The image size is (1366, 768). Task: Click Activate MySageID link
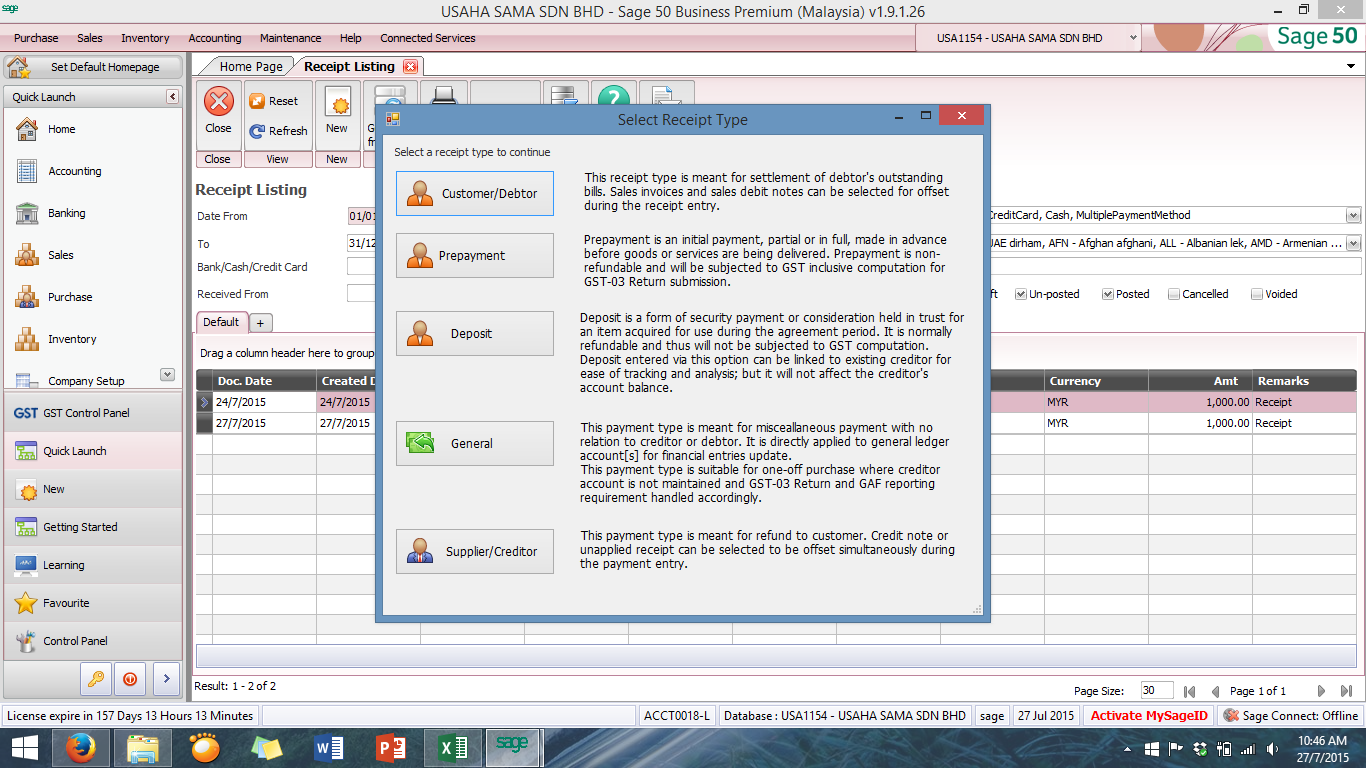(1149, 715)
